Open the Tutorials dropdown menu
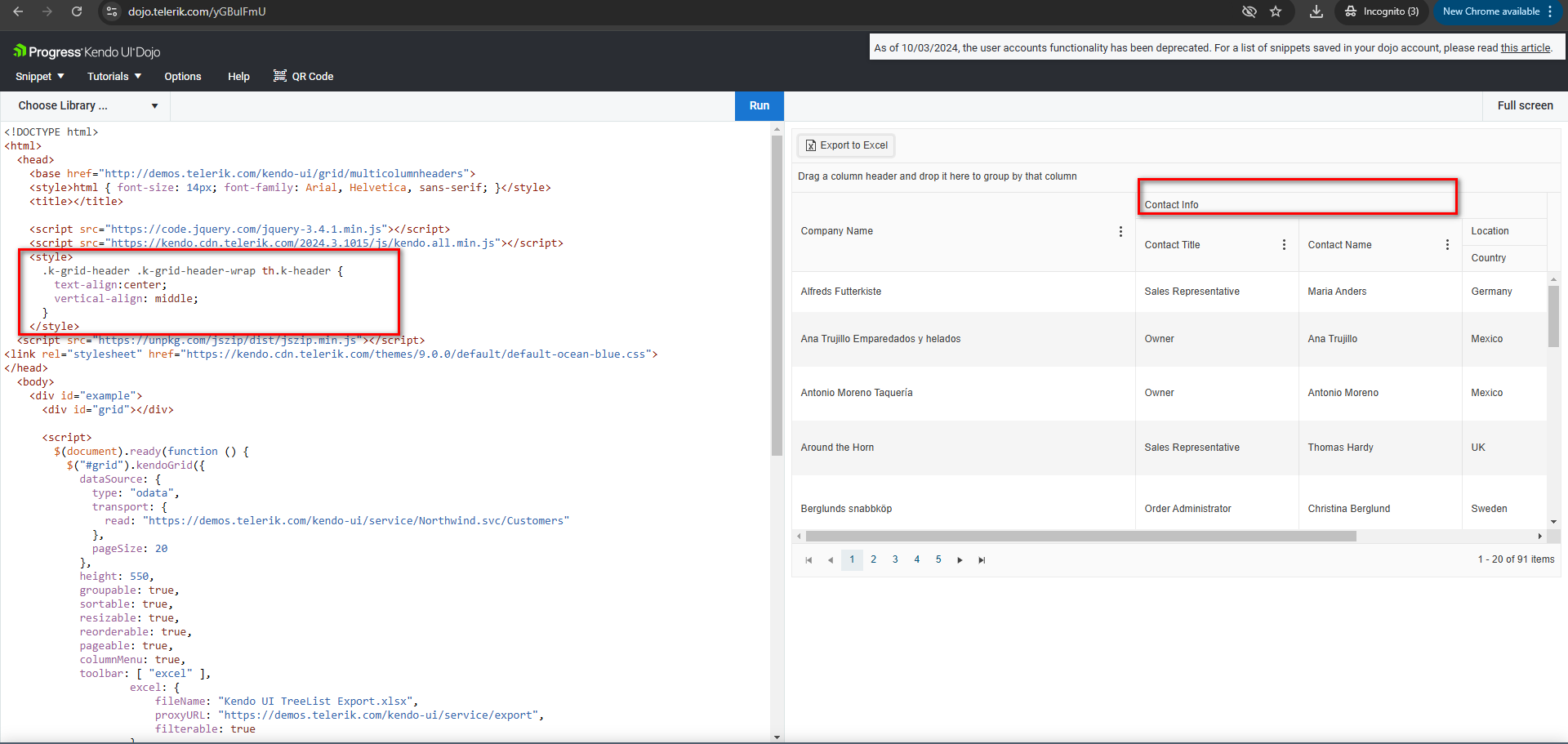1568x744 pixels. pos(114,77)
